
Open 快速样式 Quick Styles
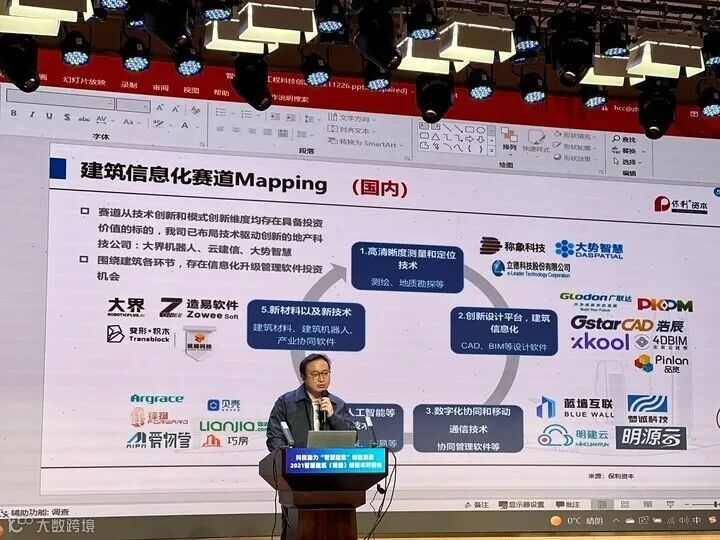pyautogui.click(x=535, y=141)
